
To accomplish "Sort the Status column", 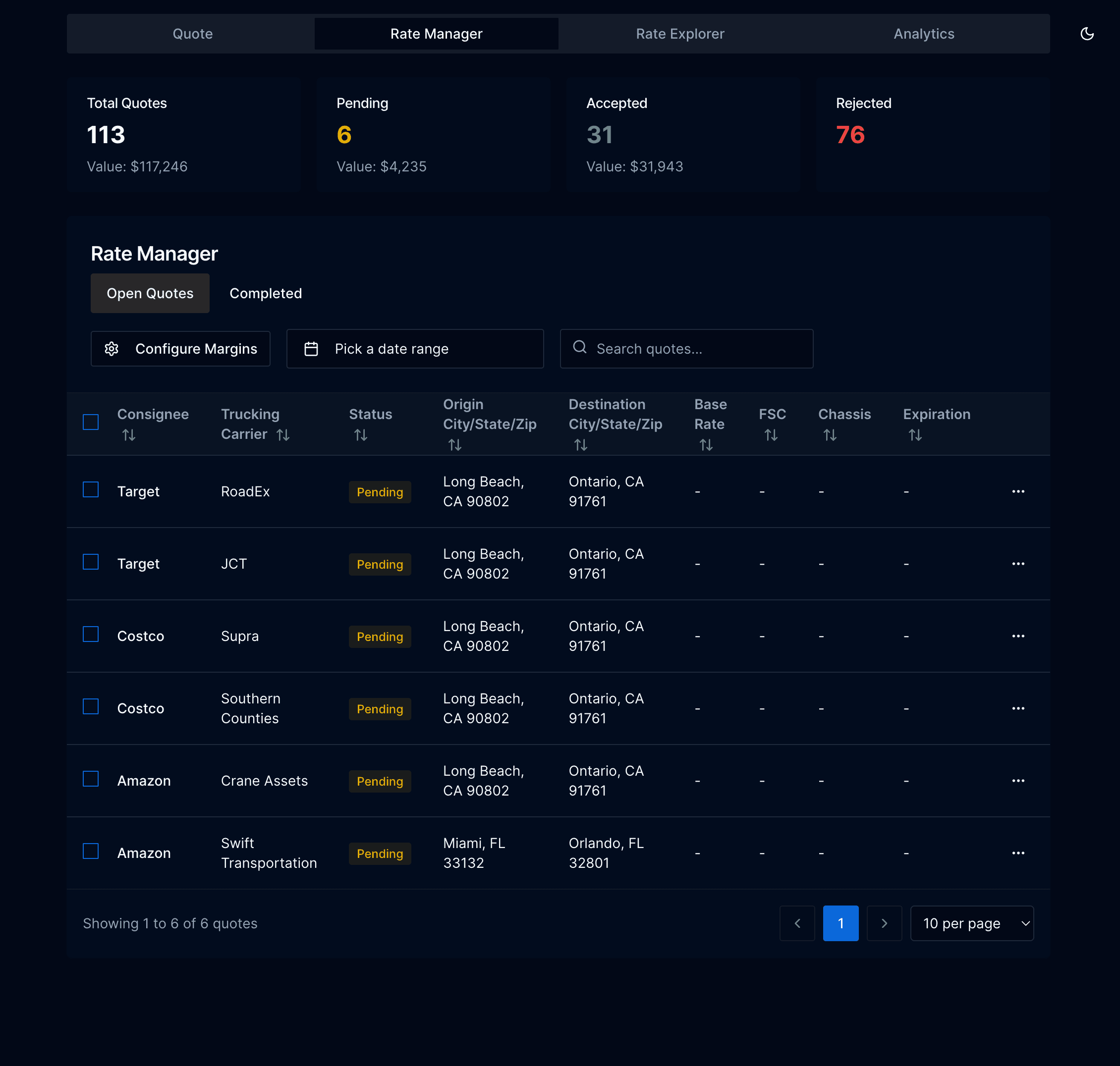I will (360, 434).
